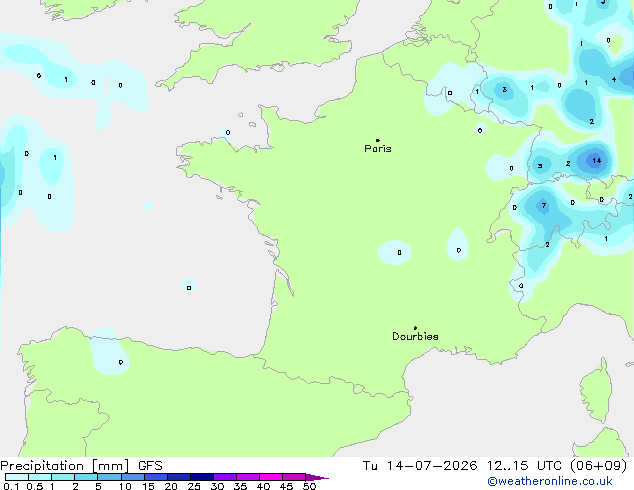Click the Paris location dot marker

tap(378, 140)
